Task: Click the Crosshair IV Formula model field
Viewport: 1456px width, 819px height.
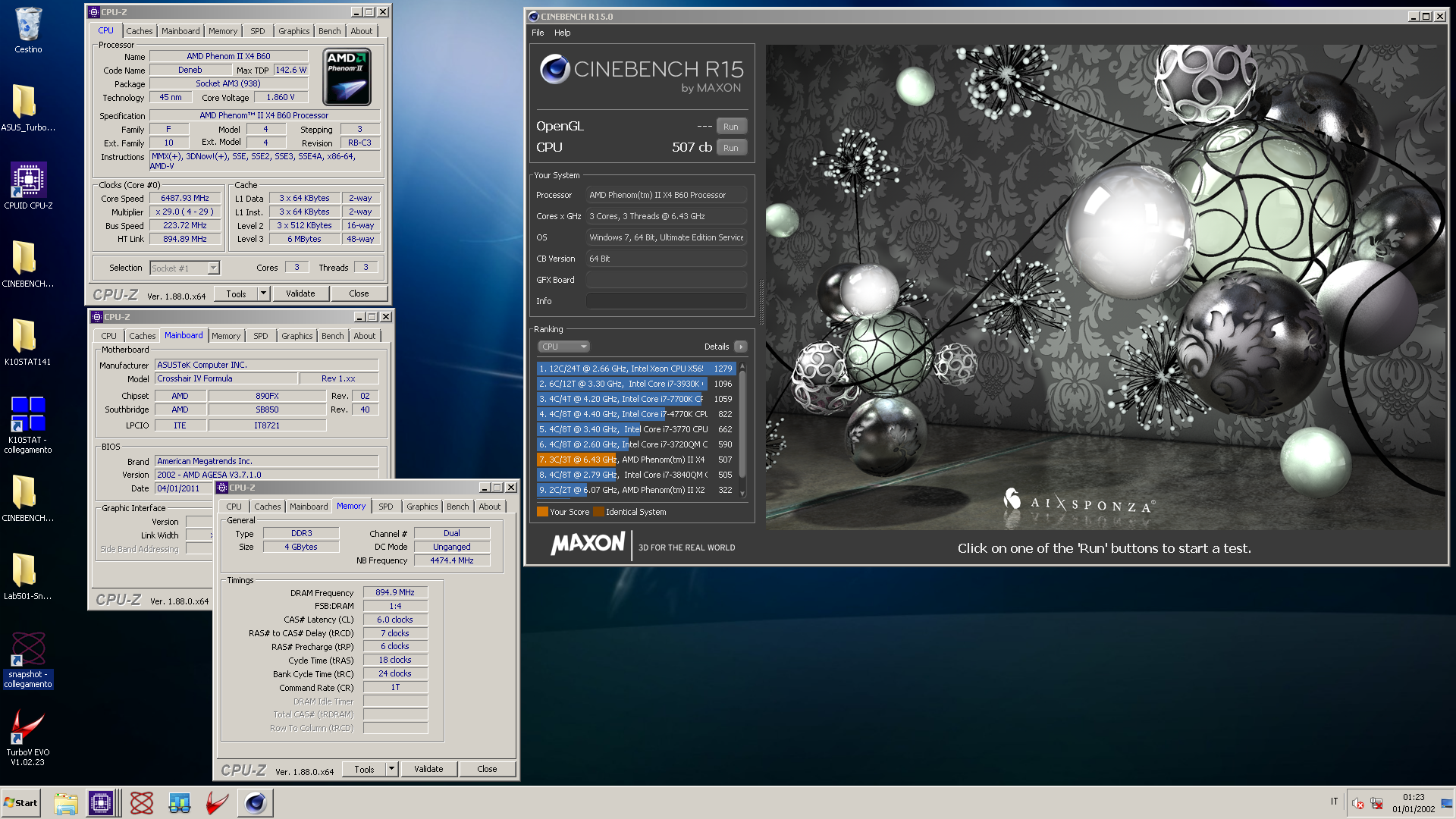Action: (226, 378)
